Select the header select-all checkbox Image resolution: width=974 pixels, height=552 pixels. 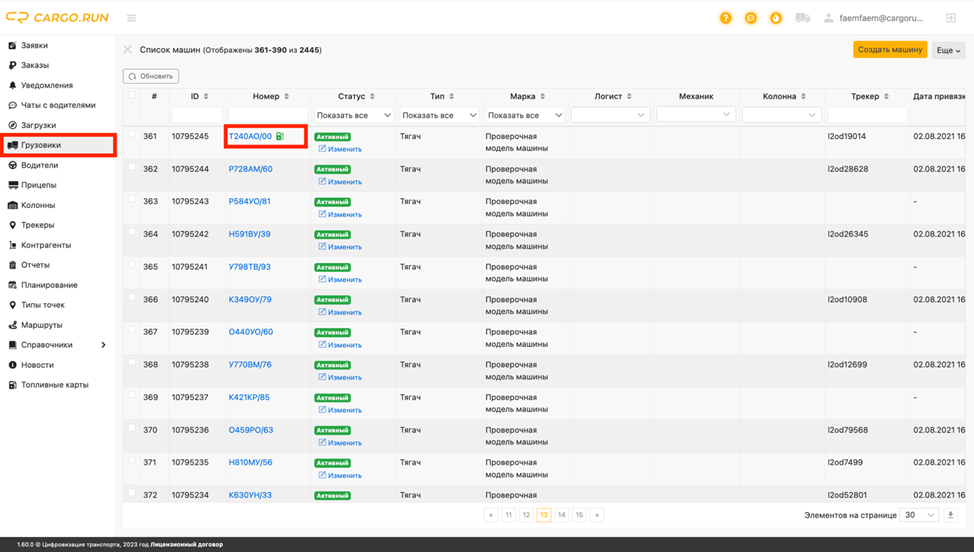coord(132,95)
